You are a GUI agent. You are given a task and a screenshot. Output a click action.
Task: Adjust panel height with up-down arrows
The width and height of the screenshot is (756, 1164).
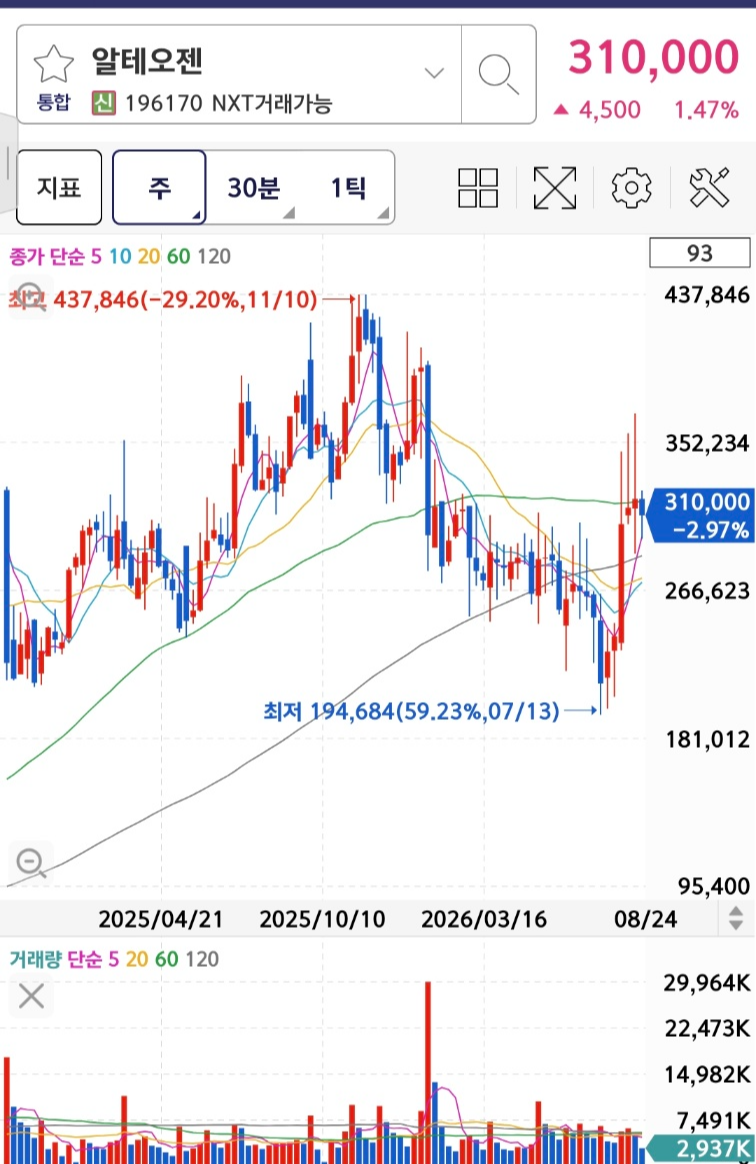[735, 918]
